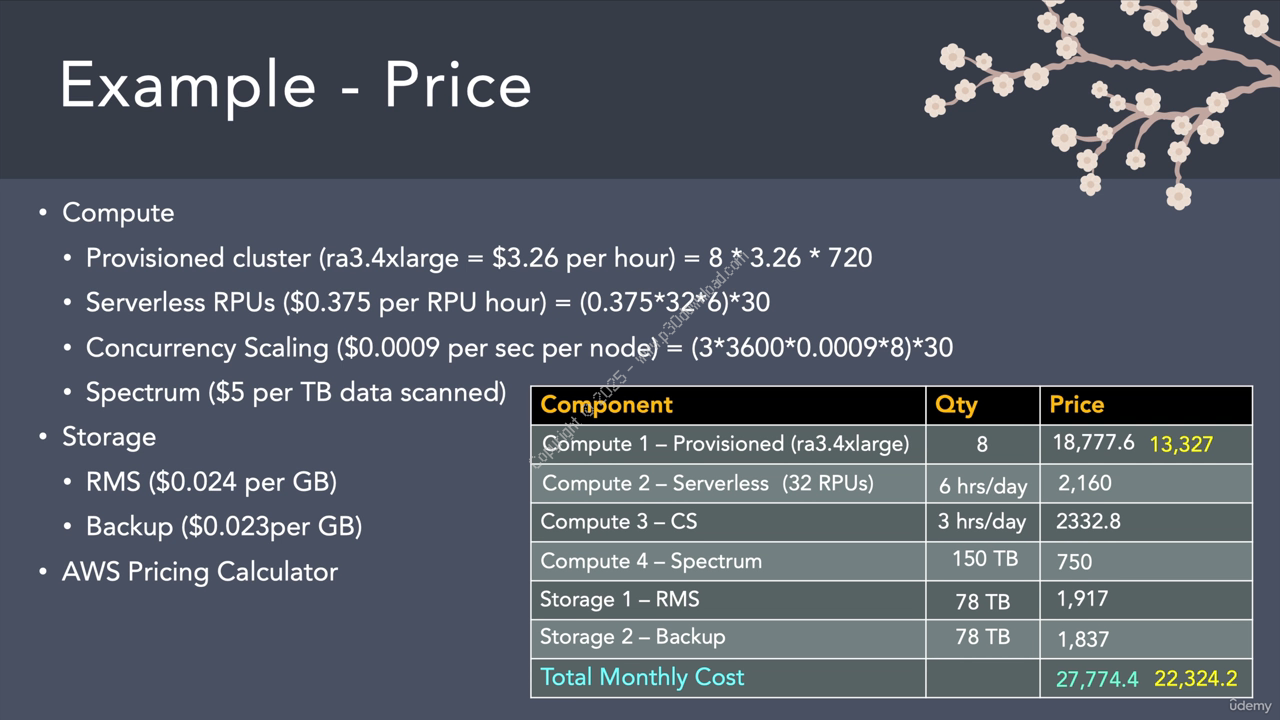Select the 150 TB Spectrum quantity cell
Viewport: 1280px width, 720px height.
tap(984, 559)
